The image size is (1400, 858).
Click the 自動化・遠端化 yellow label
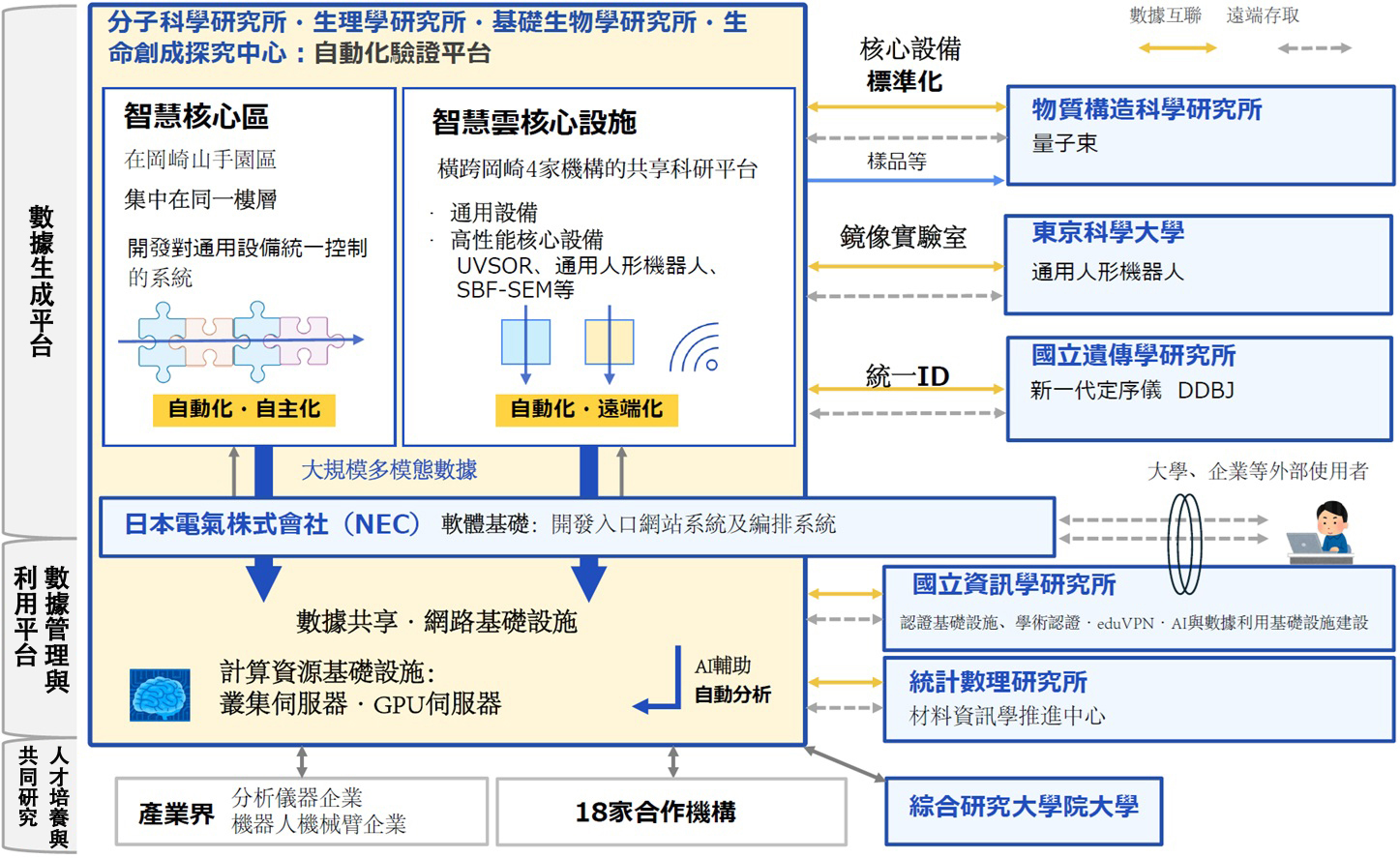pyautogui.click(x=586, y=409)
